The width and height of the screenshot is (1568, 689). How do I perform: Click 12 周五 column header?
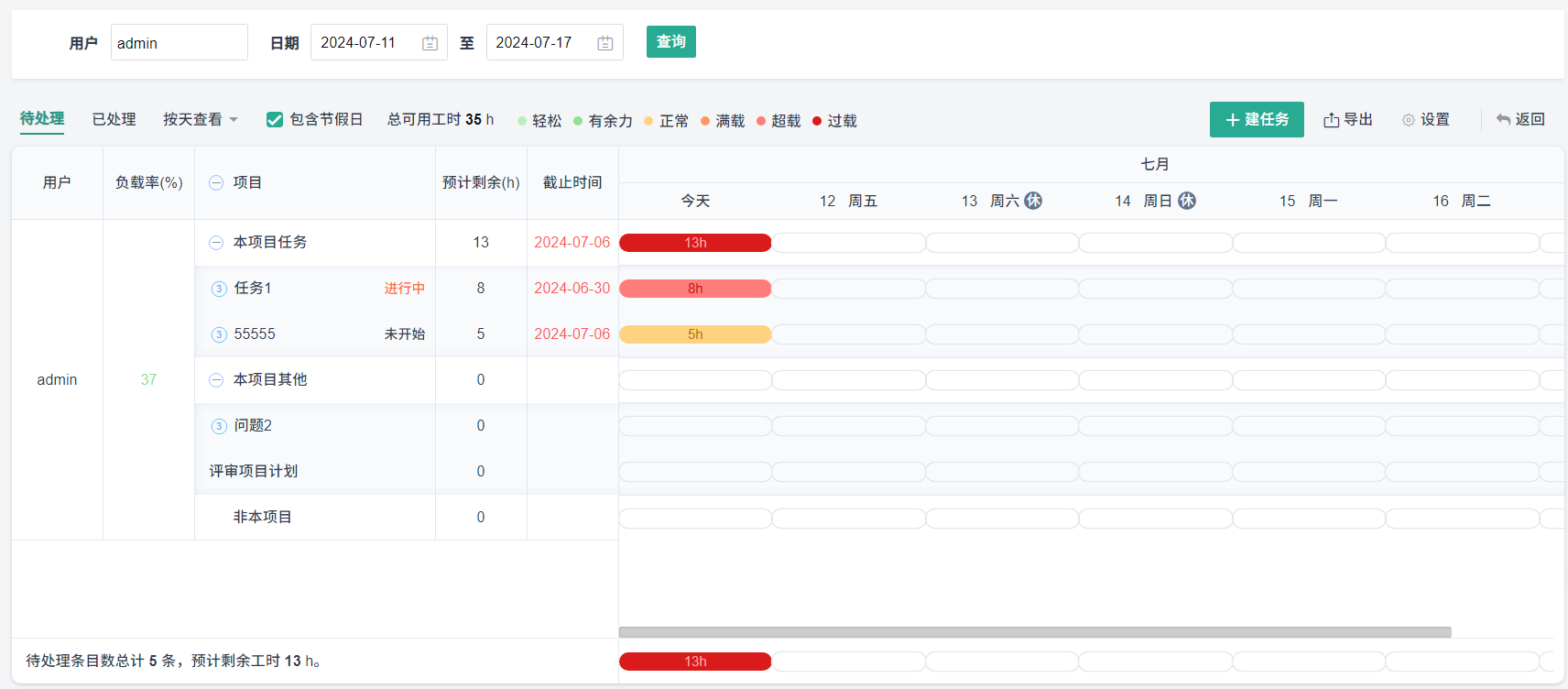849,201
